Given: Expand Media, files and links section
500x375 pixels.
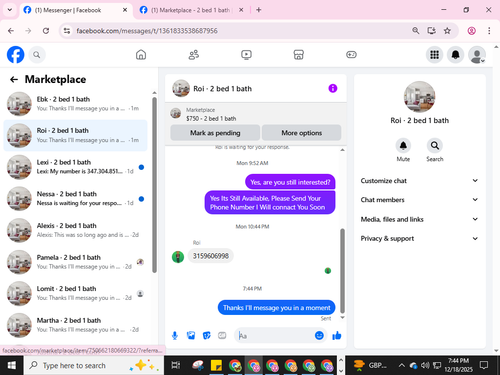Looking at the screenshot, I should [x=419, y=219].
